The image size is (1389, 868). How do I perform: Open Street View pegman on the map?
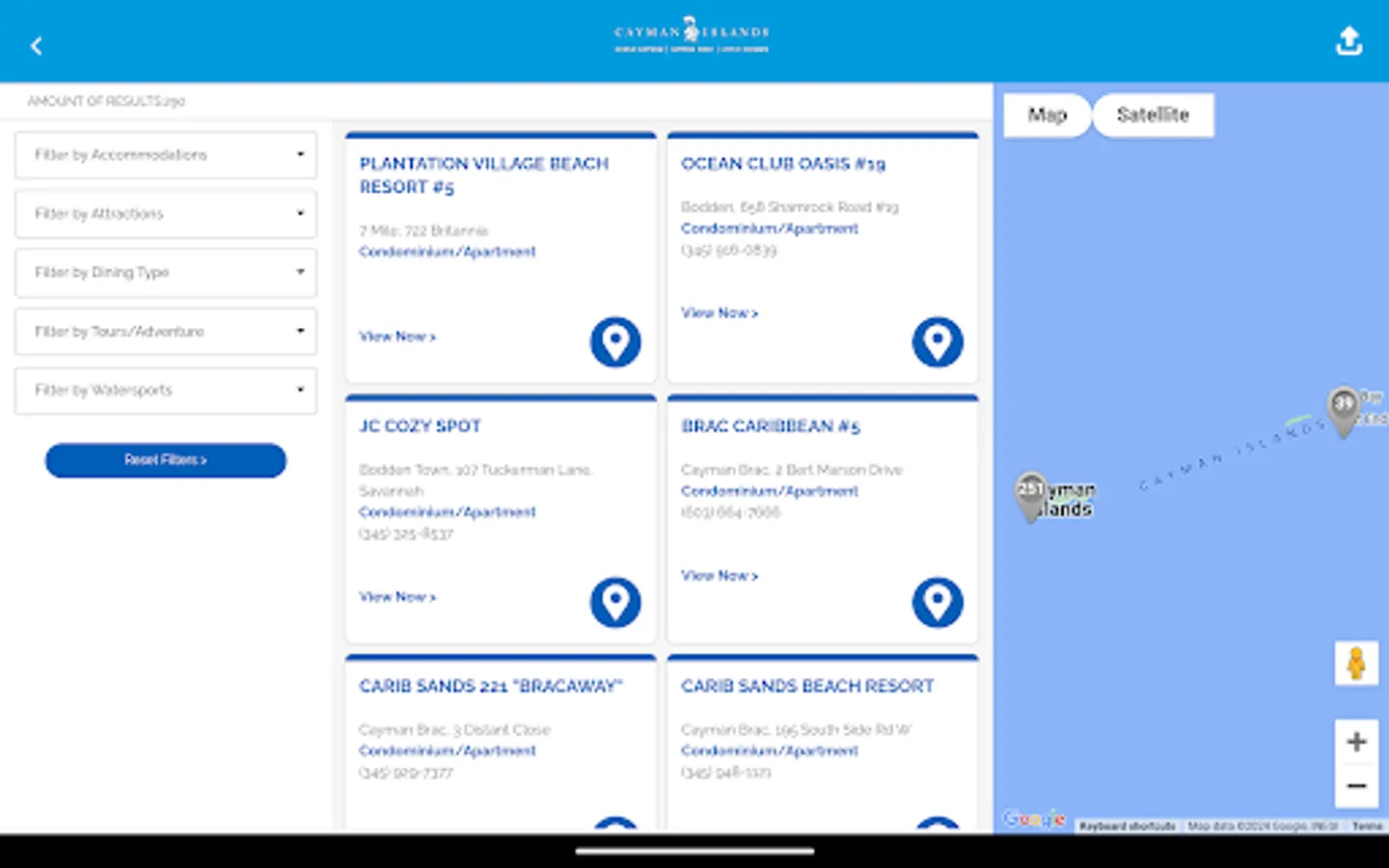pyautogui.click(x=1356, y=664)
